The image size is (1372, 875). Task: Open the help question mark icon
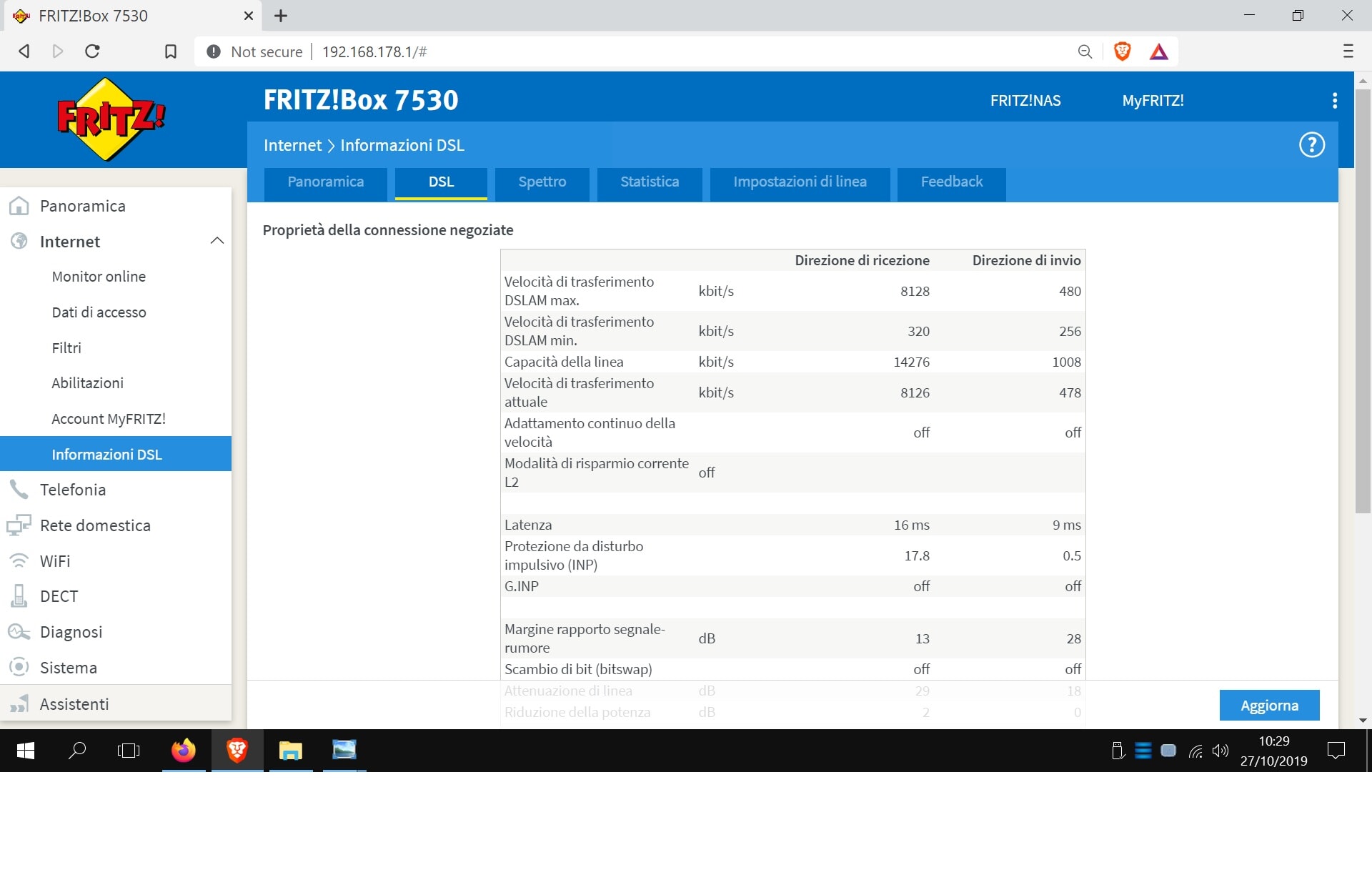tap(1311, 145)
